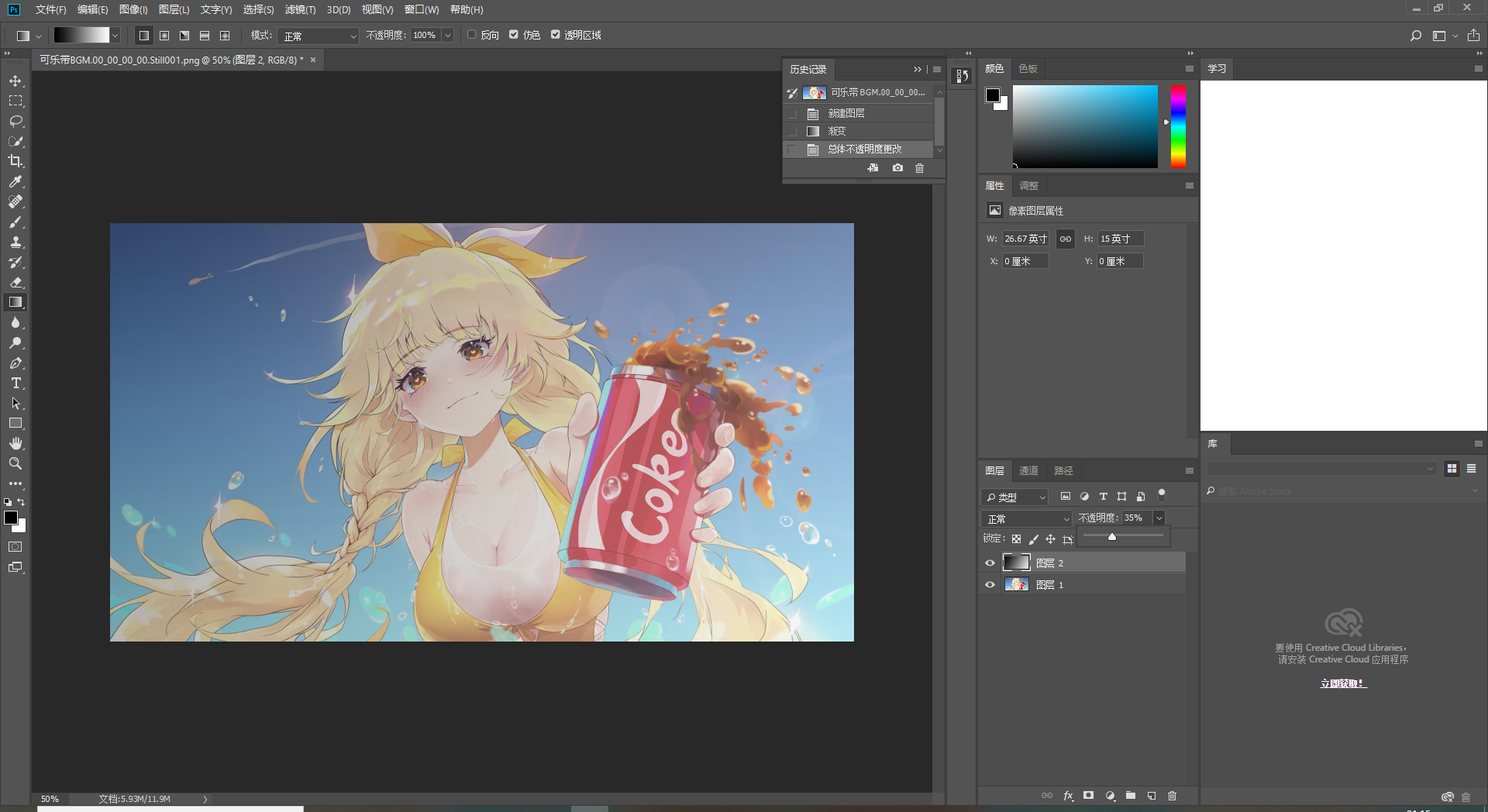Toggle lock image pixels brush icon
1488x812 pixels.
pos(1033,539)
